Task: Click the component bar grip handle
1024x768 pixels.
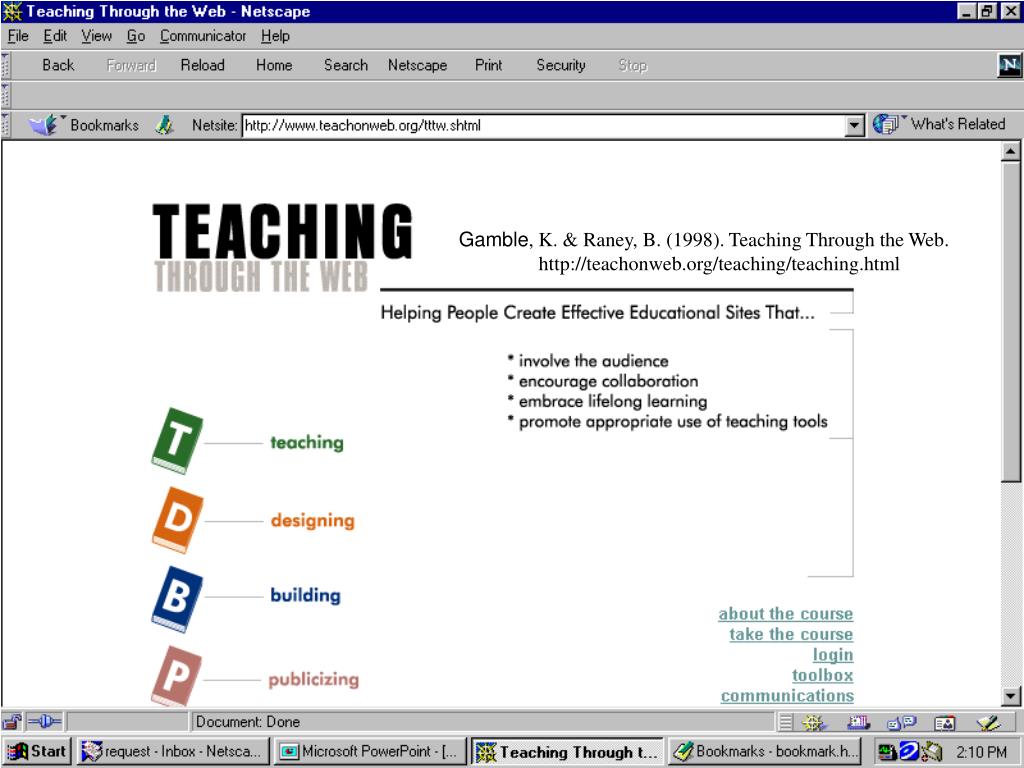Action: [786, 722]
